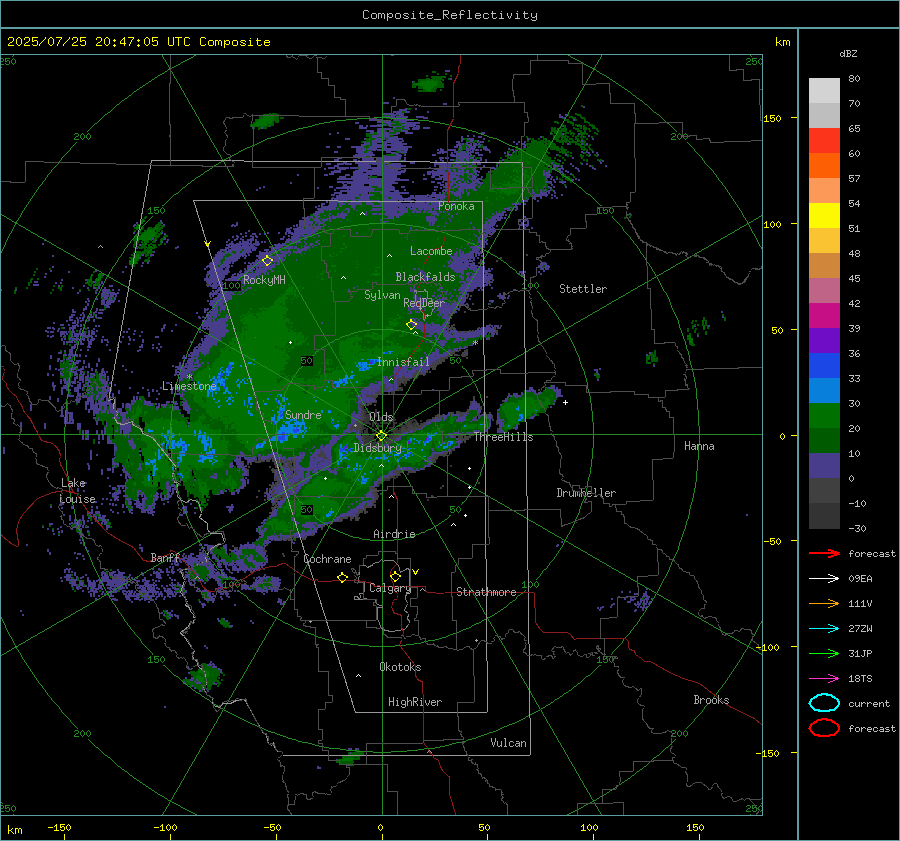Click the Calgary city label
This screenshot has width=900, height=841.
coord(390,588)
